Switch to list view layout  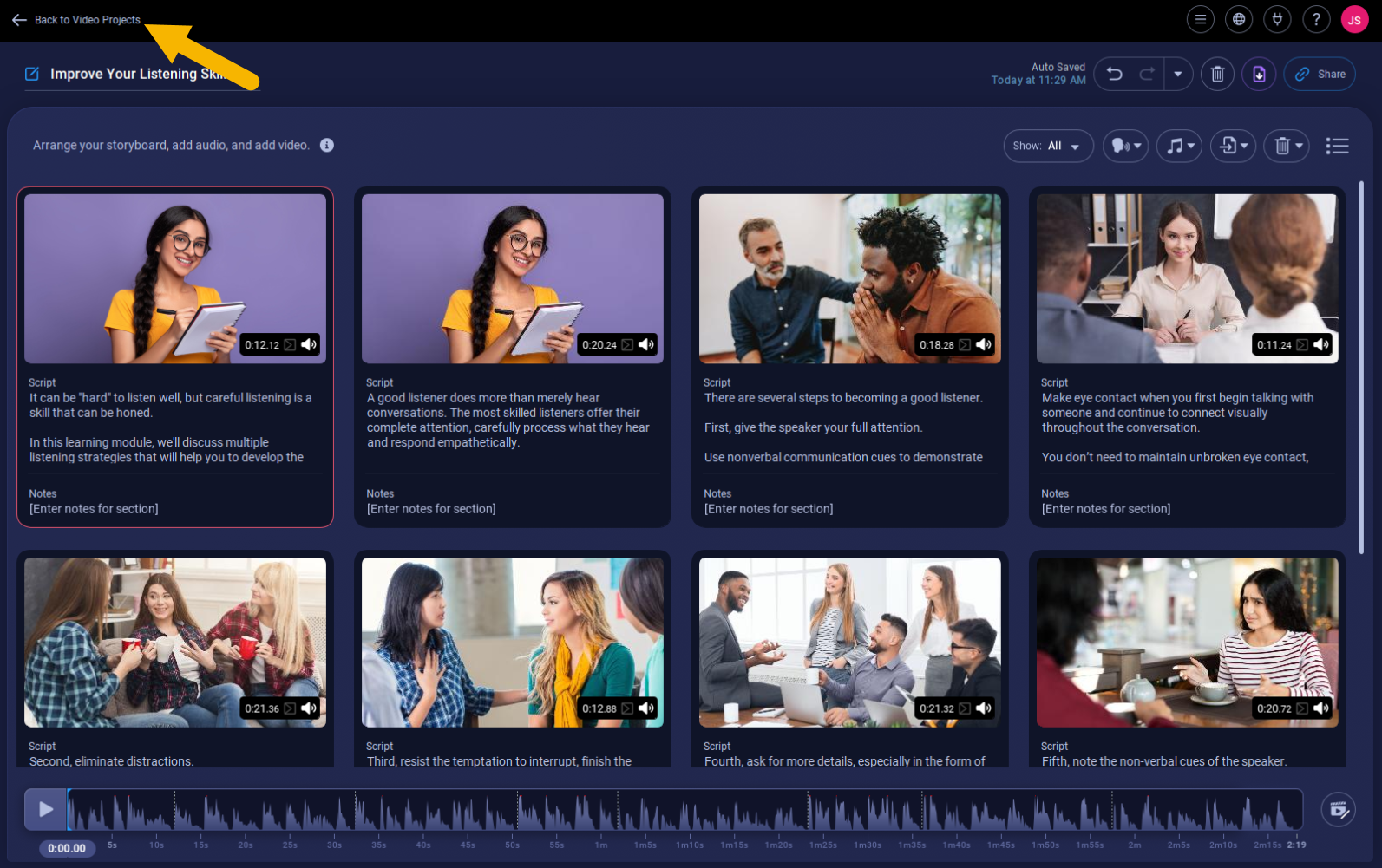click(x=1337, y=146)
